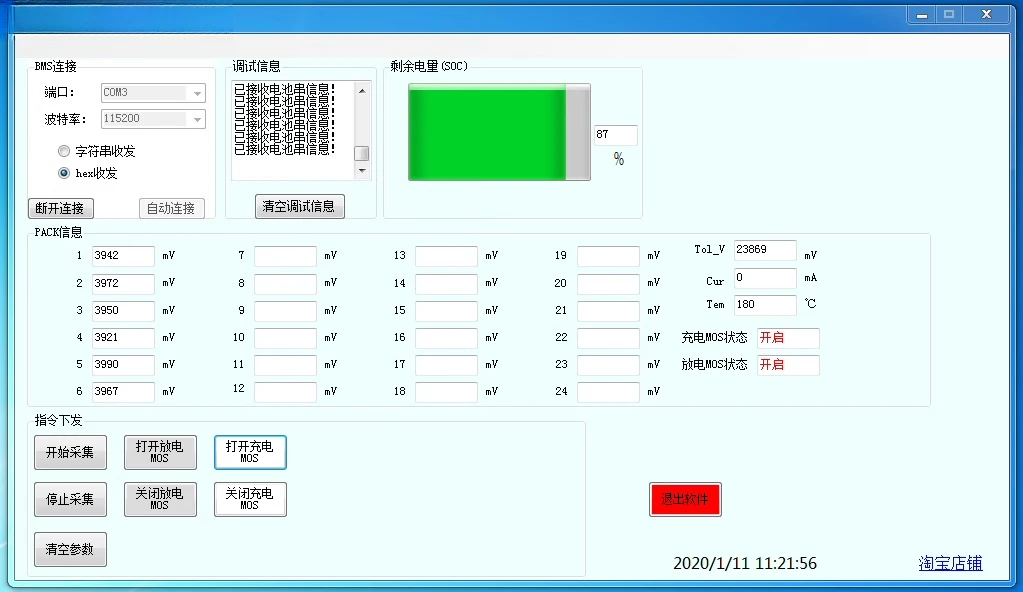Close the BMS window
Image resolution: width=1023 pixels, height=592 pixels.
[x=986, y=15]
